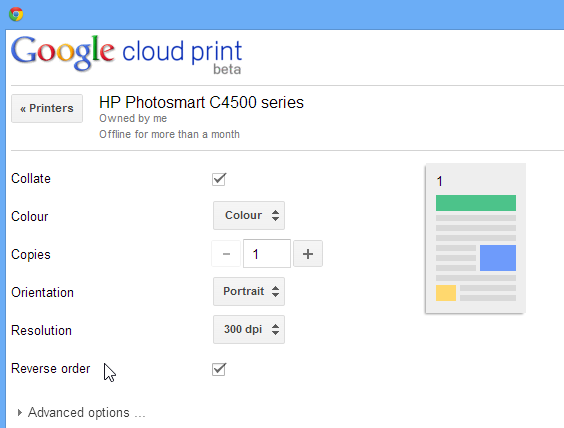Uncheck the Collate checkbox
564x428 pixels.
[x=219, y=179]
